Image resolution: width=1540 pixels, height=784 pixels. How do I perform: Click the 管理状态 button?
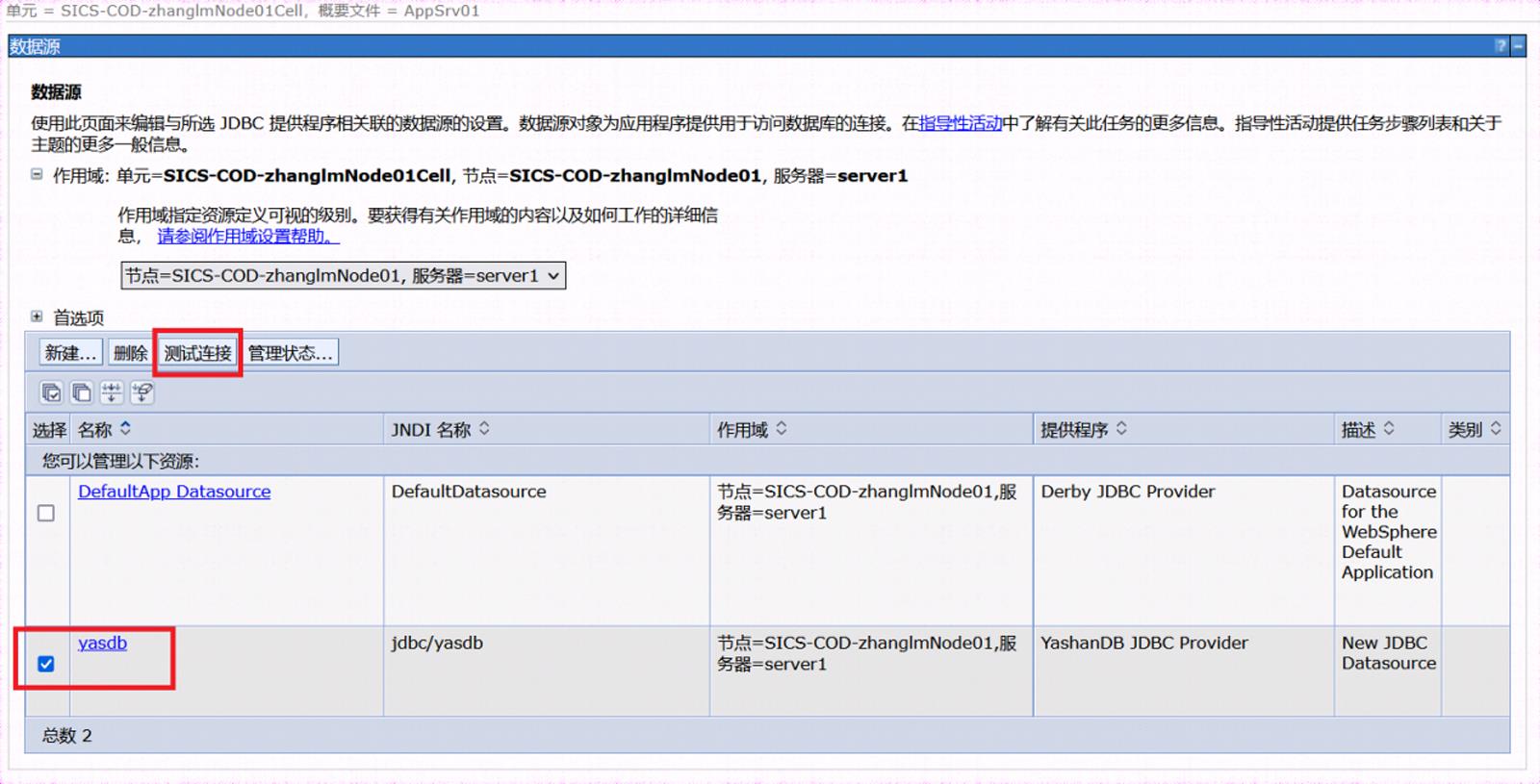pos(290,353)
